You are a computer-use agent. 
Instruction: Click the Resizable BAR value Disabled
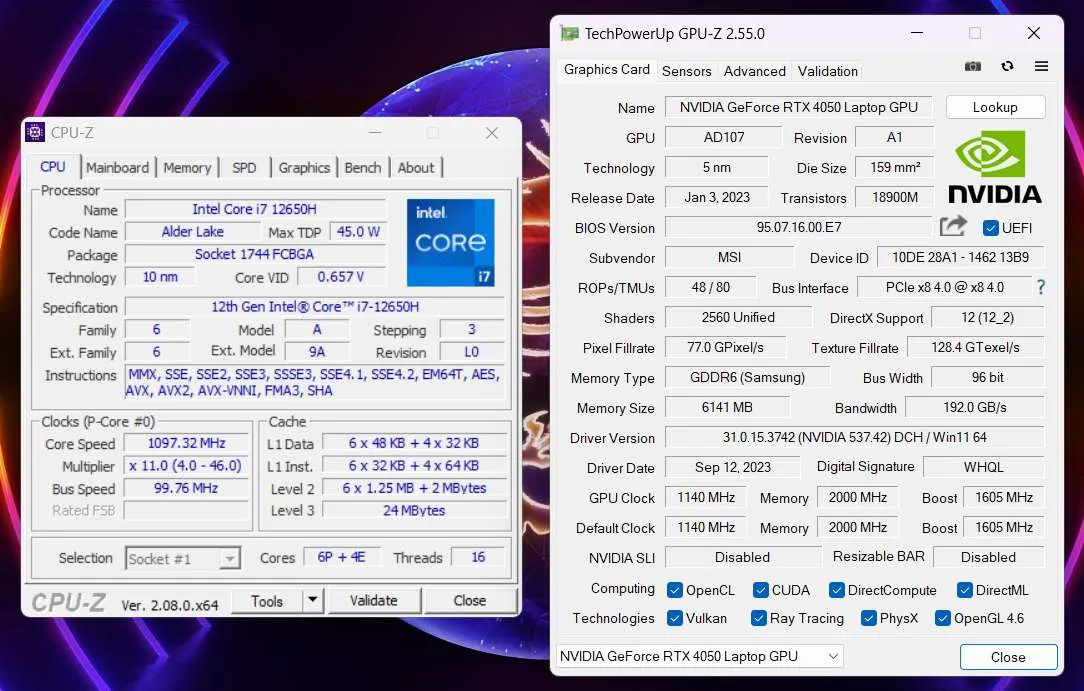coord(989,557)
